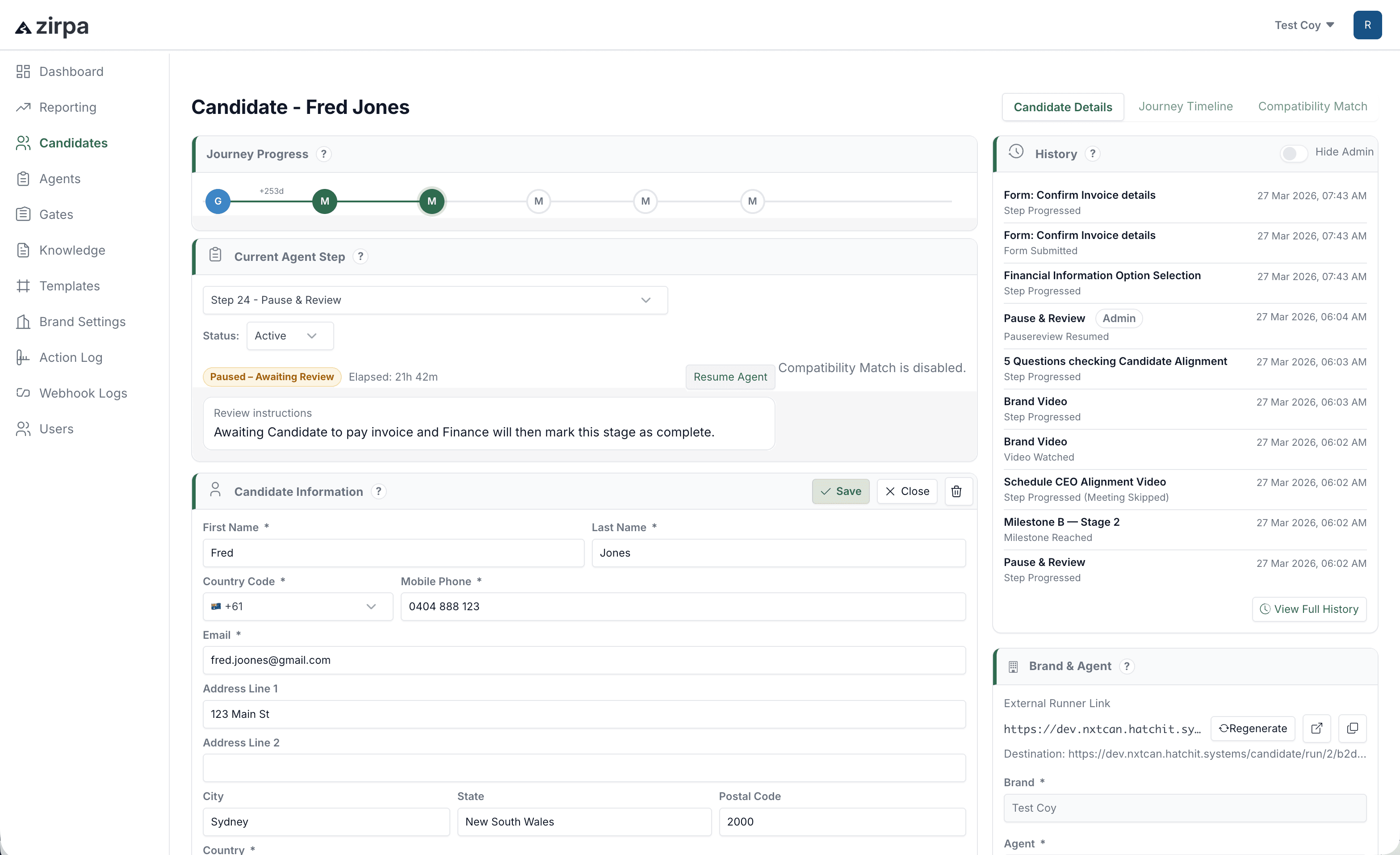Expand the Test Coy account dropdown
The image size is (1400, 855).
1304,25
